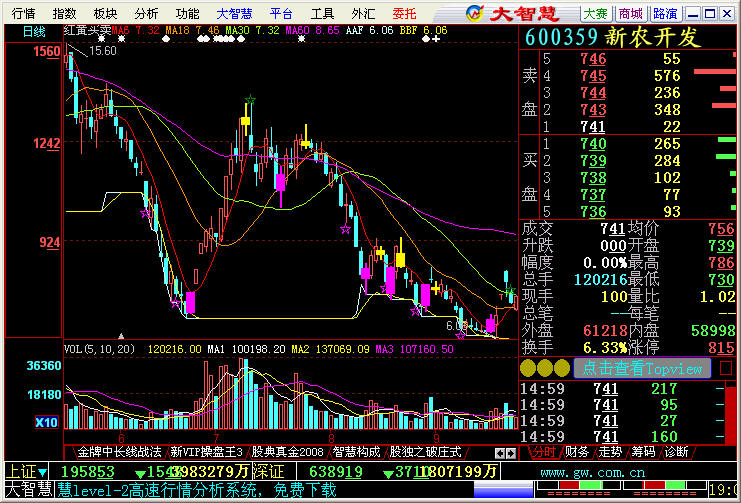The width and height of the screenshot is (741, 503).
Task: Open the 分析 menu
Action: click(x=146, y=14)
